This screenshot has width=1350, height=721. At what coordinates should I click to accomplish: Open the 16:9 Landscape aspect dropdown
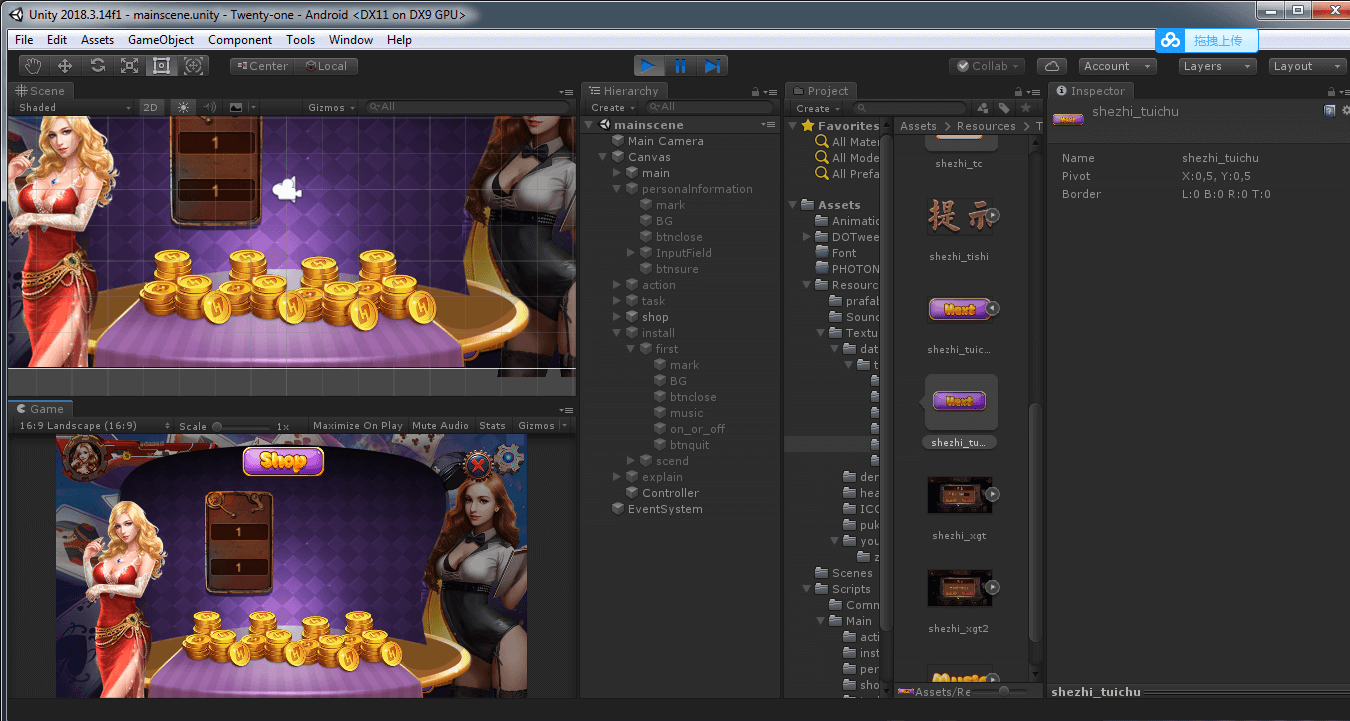93,426
